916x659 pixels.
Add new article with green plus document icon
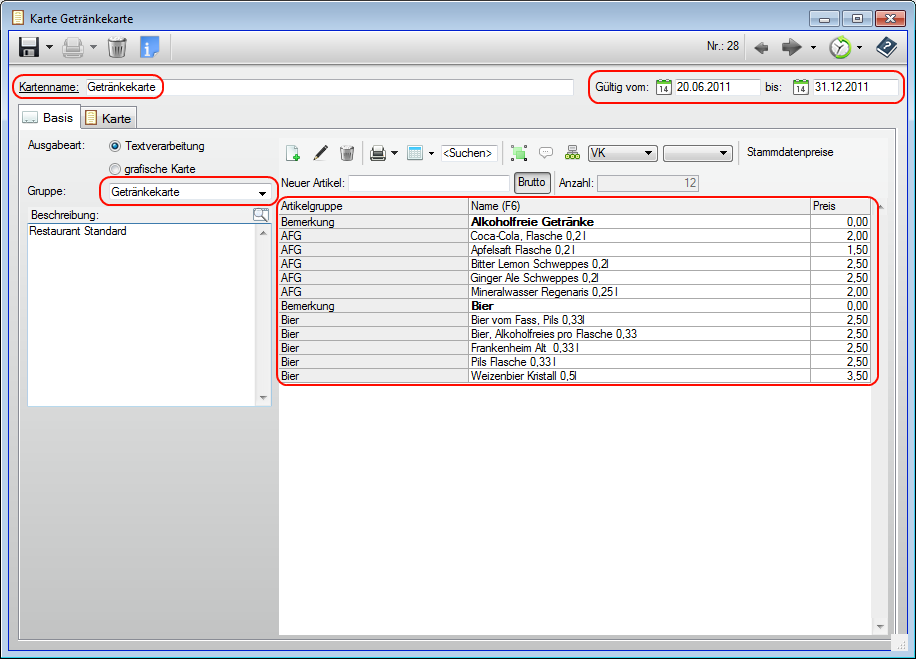click(293, 153)
